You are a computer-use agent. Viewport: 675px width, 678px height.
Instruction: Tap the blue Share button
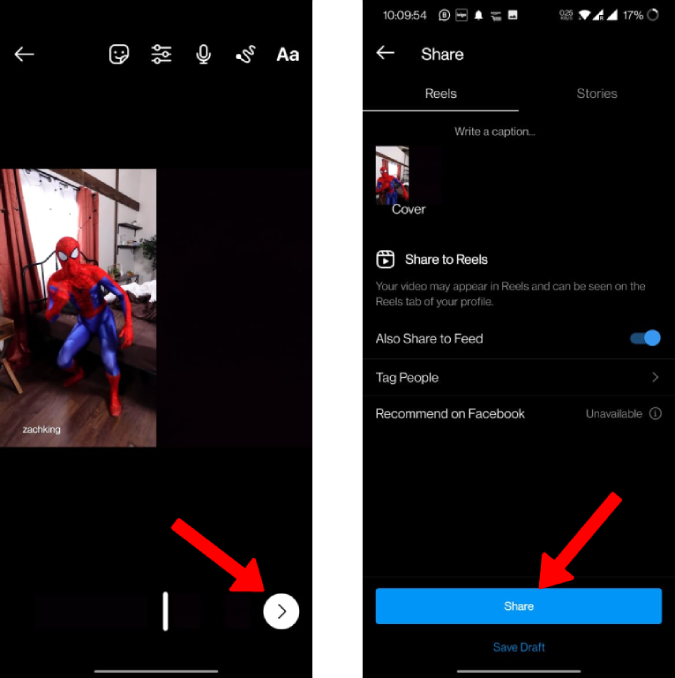click(518, 606)
